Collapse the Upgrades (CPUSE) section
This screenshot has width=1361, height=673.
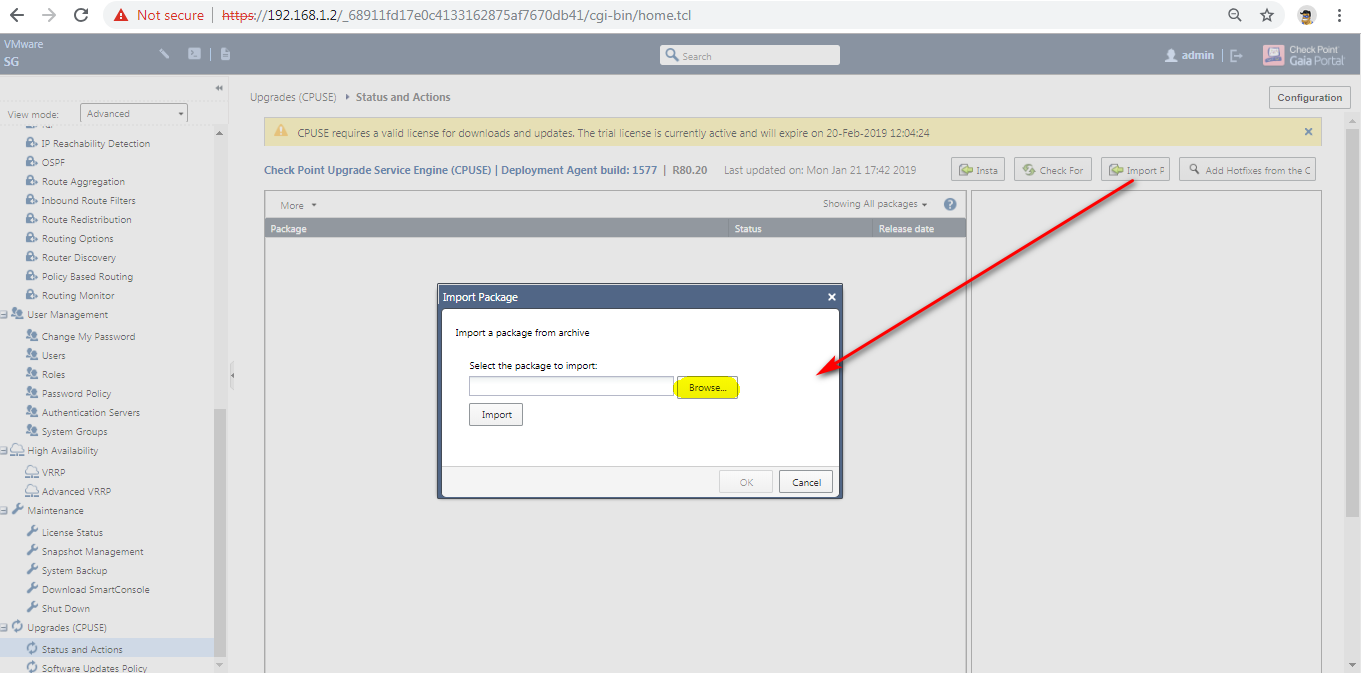tap(4, 627)
